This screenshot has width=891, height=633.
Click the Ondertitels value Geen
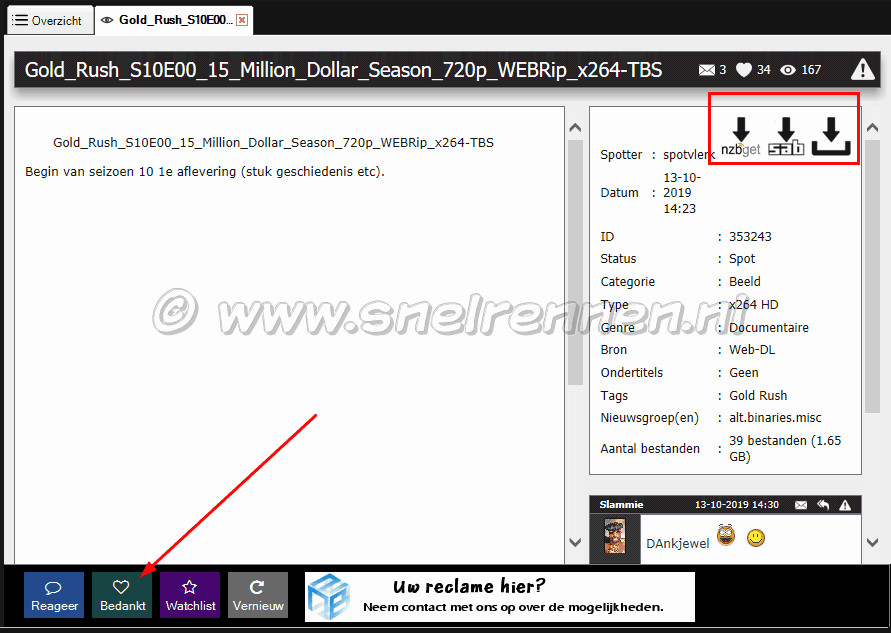click(743, 373)
